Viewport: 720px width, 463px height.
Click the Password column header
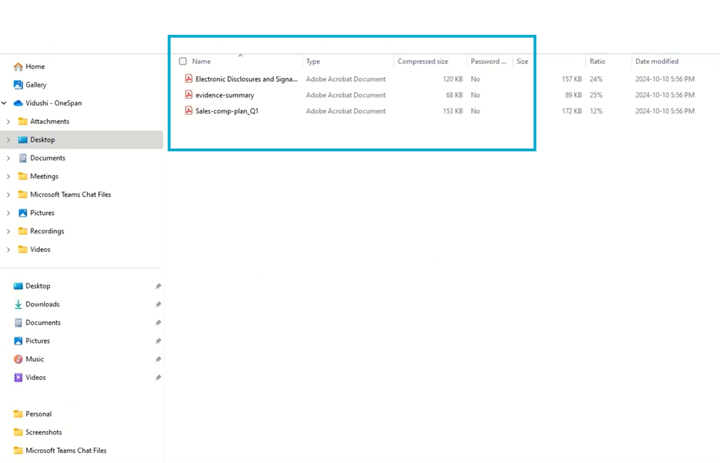488,61
